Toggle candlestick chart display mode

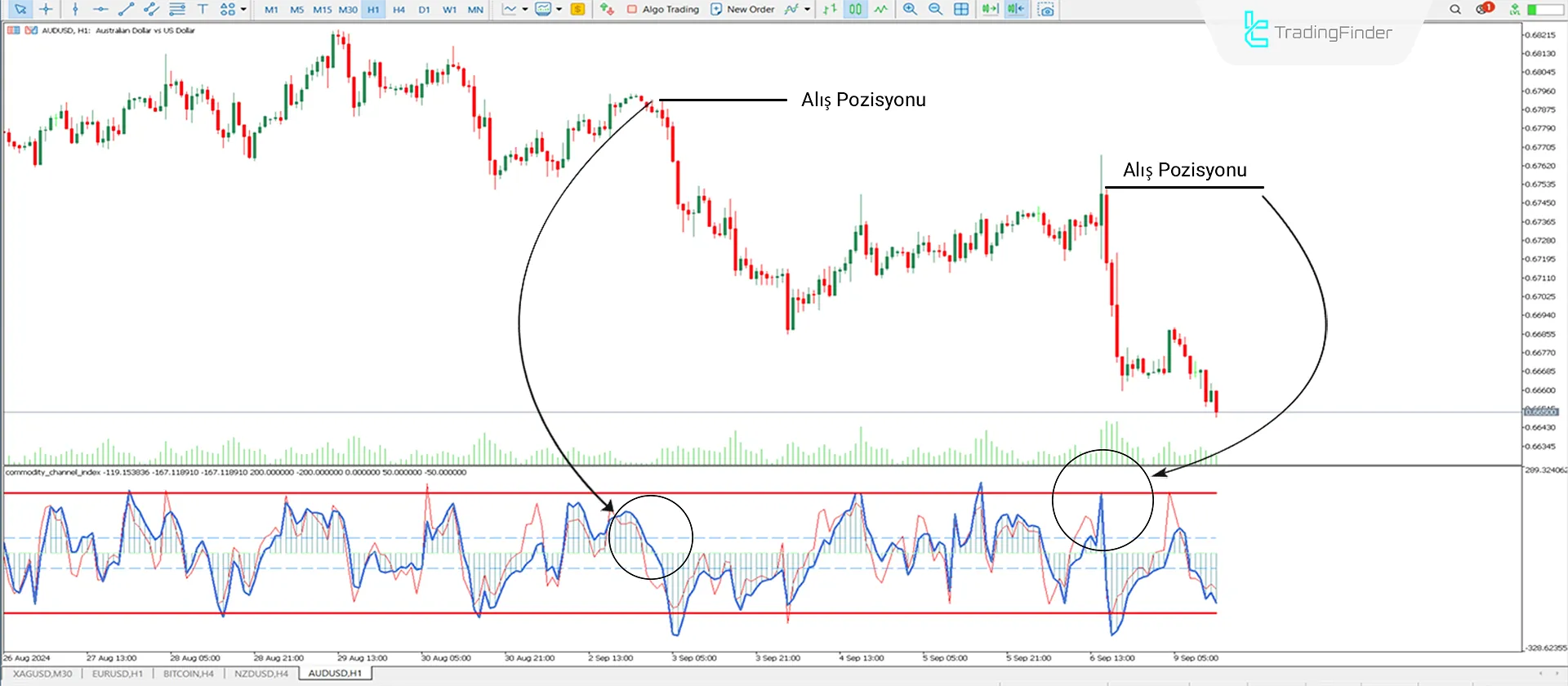coord(855,9)
